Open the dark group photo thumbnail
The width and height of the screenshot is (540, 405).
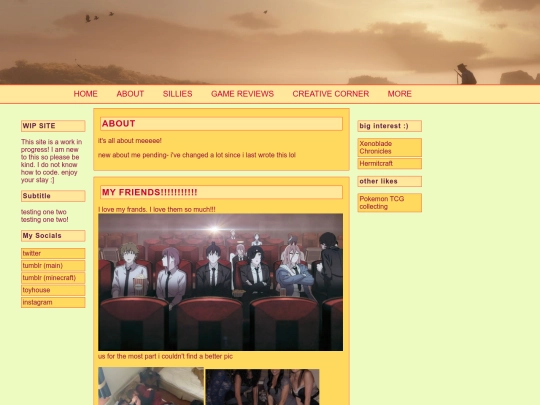[x=262, y=387]
